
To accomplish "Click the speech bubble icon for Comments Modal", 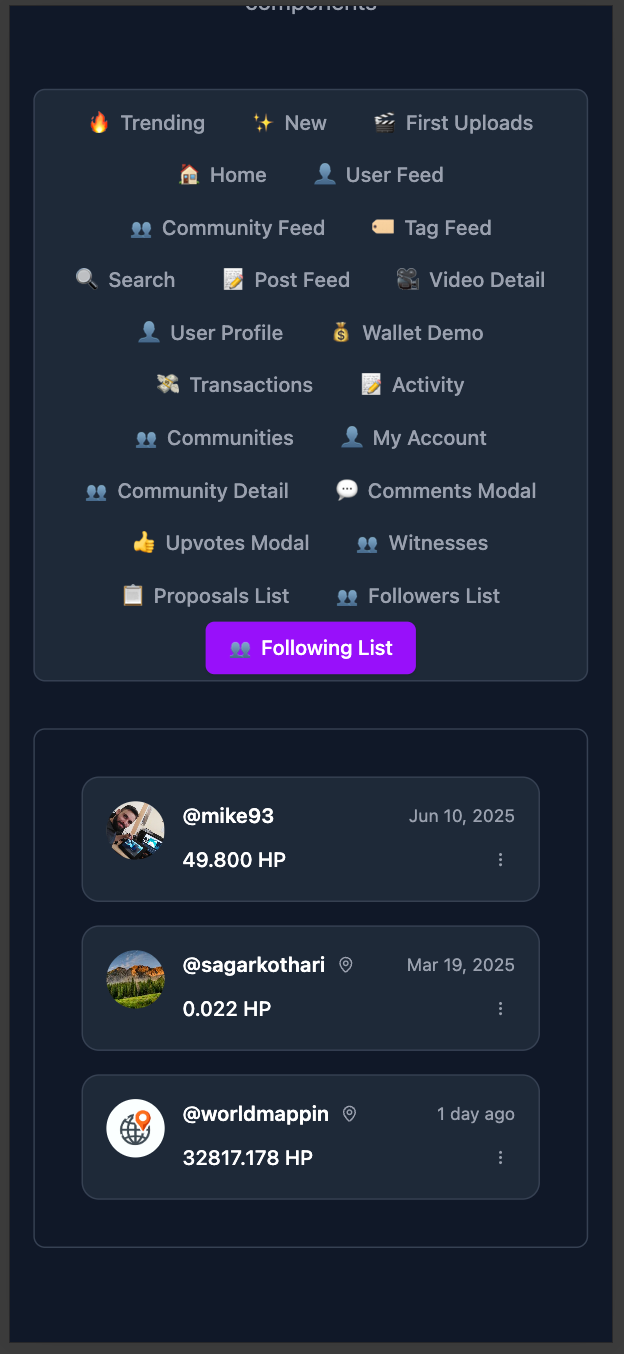I will 347,491.
